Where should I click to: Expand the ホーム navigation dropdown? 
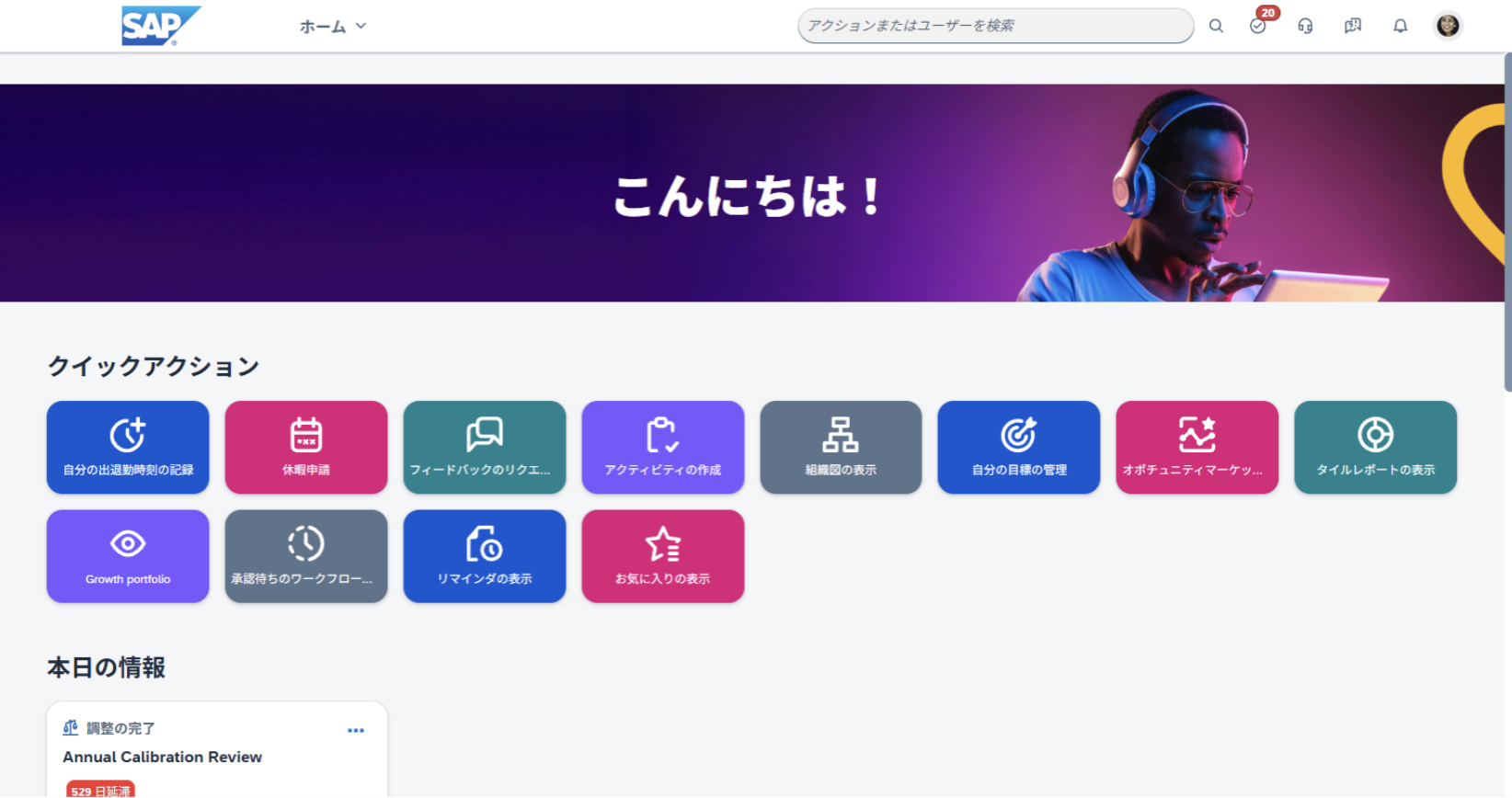tap(332, 27)
